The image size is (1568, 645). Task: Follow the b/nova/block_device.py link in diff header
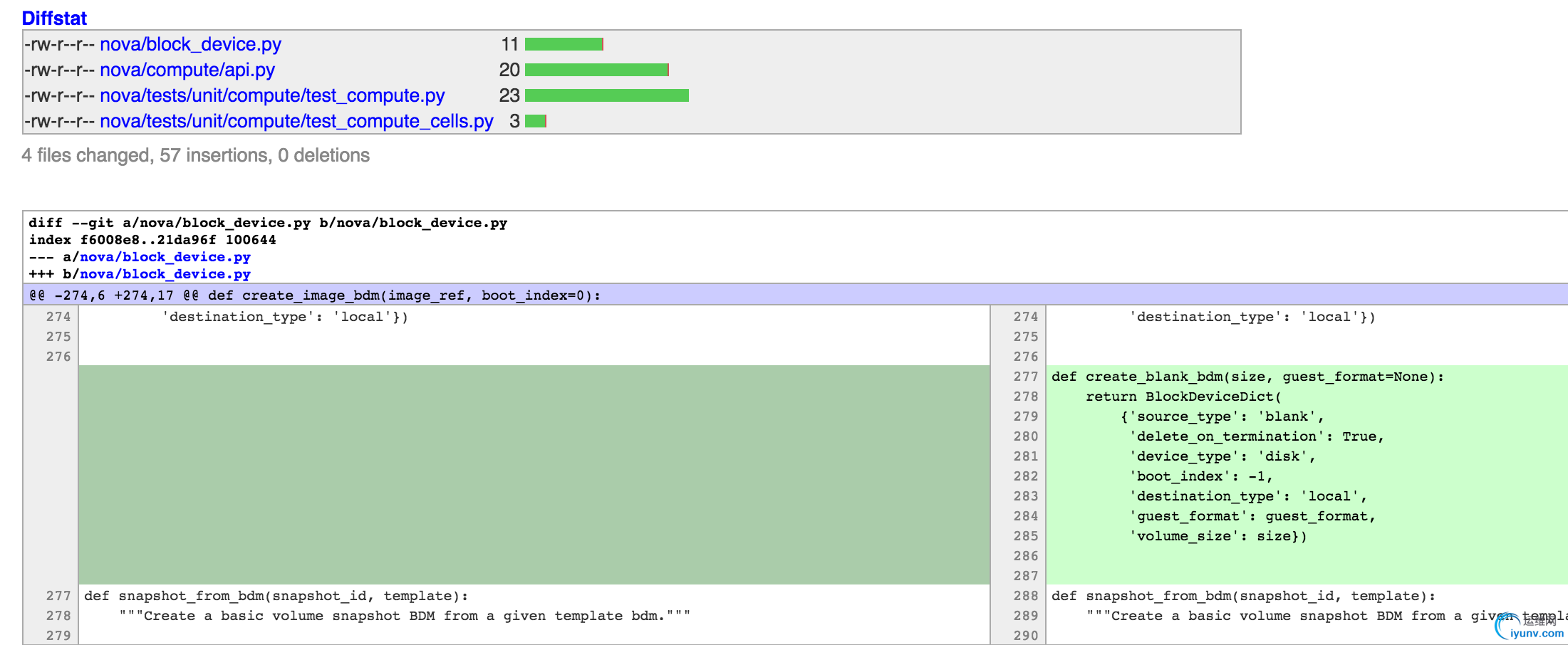click(x=165, y=274)
